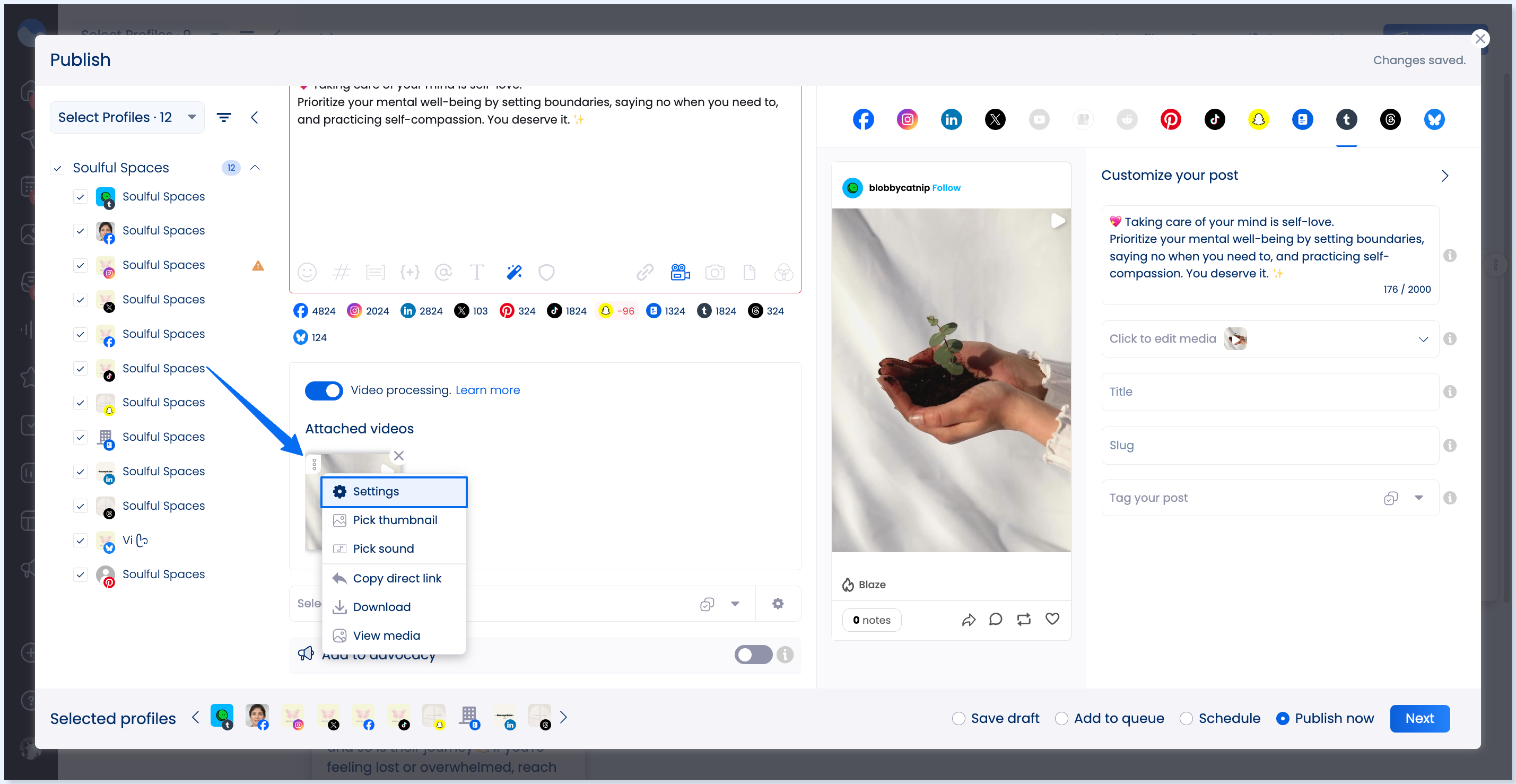Click the attach photo camera icon
Image resolution: width=1516 pixels, height=784 pixels.
click(x=715, y=272)
